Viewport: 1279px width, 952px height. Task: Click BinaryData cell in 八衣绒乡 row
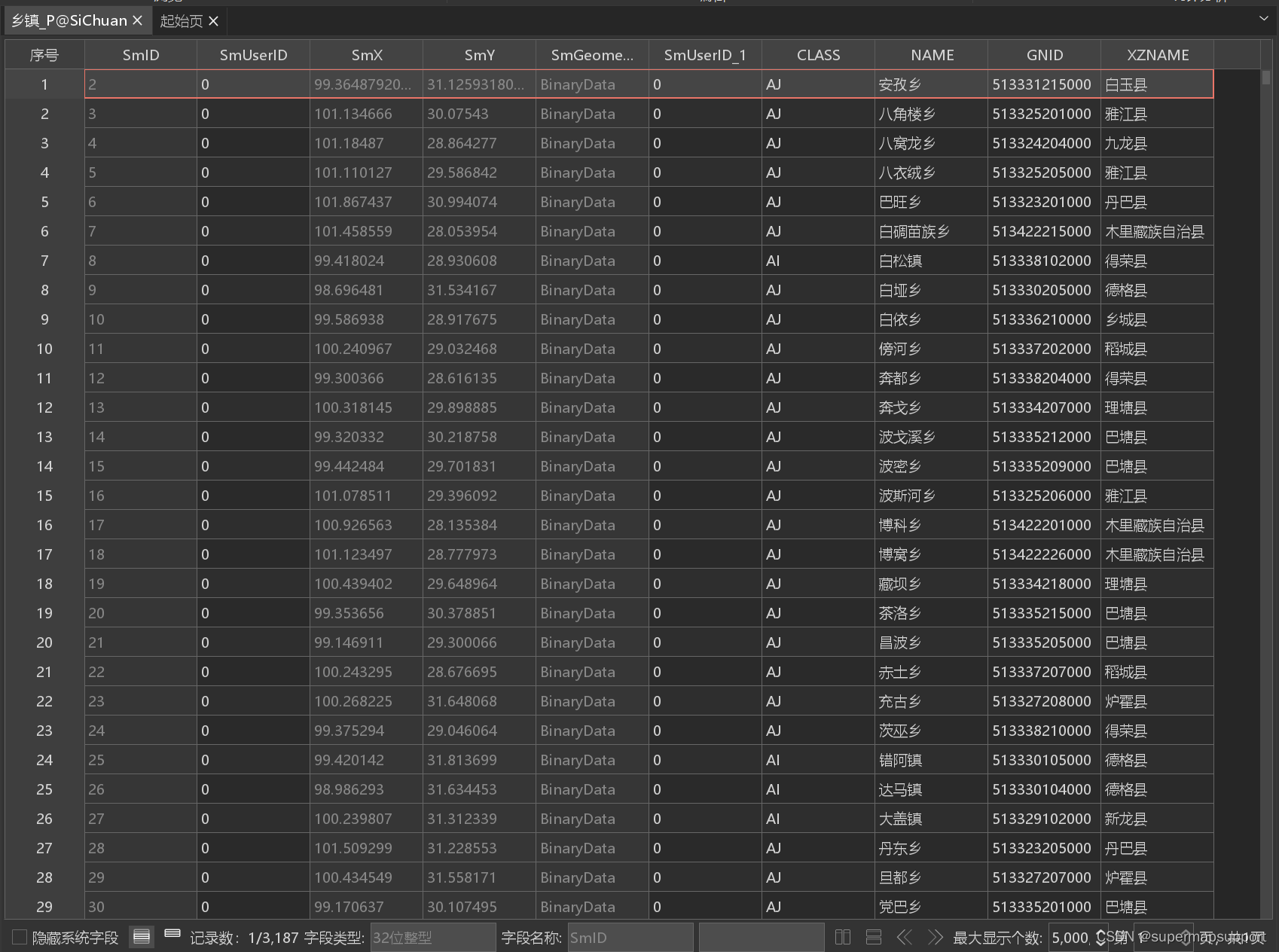tap(592, 172)
